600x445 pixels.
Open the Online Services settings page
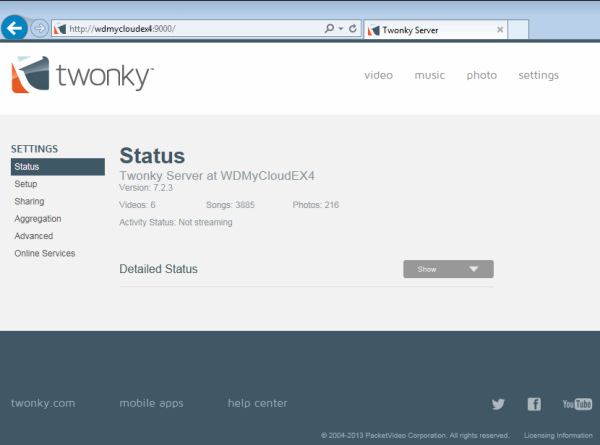click(45, 253)
